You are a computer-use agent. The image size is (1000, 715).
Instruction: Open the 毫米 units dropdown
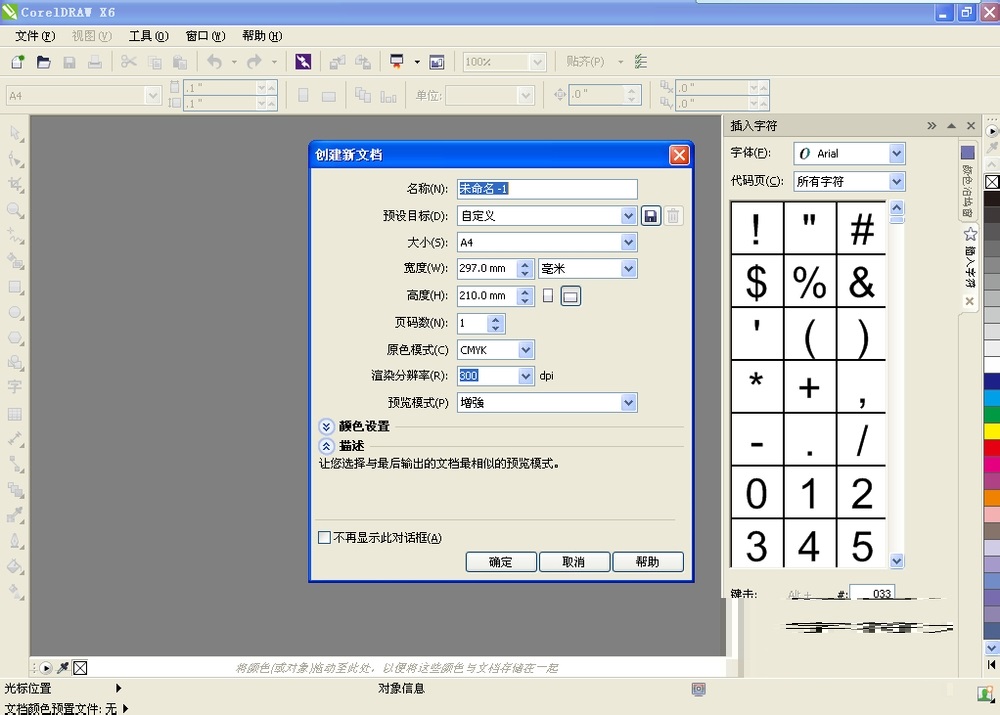pyautogui.click(x=628, y=269)
